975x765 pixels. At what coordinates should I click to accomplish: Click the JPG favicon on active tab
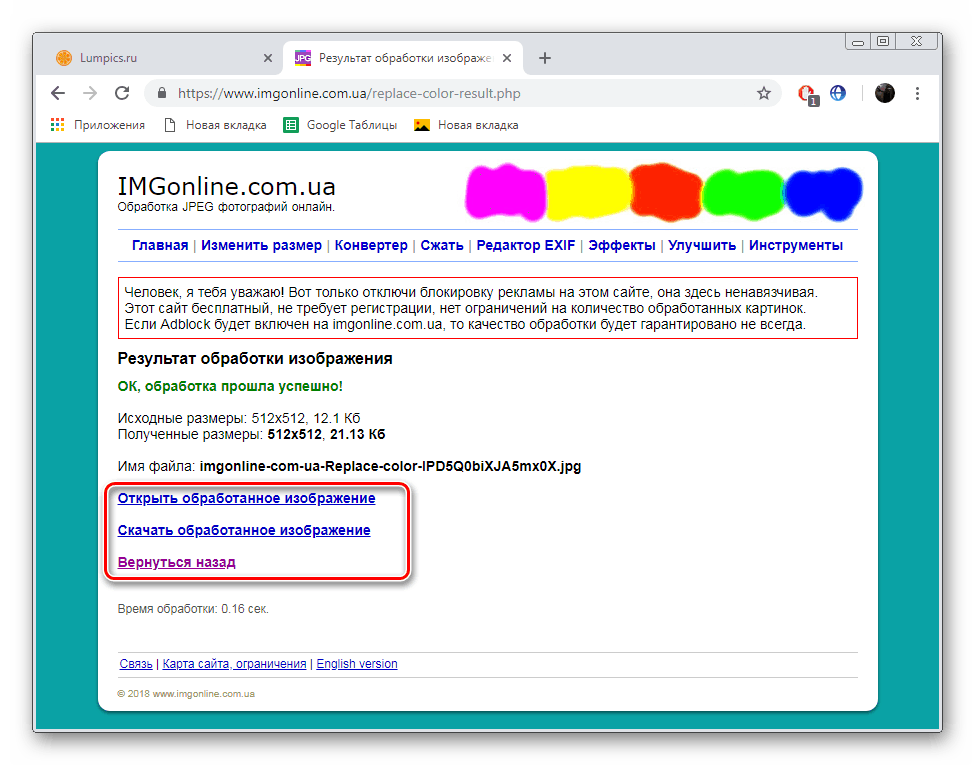pos(303,58)
